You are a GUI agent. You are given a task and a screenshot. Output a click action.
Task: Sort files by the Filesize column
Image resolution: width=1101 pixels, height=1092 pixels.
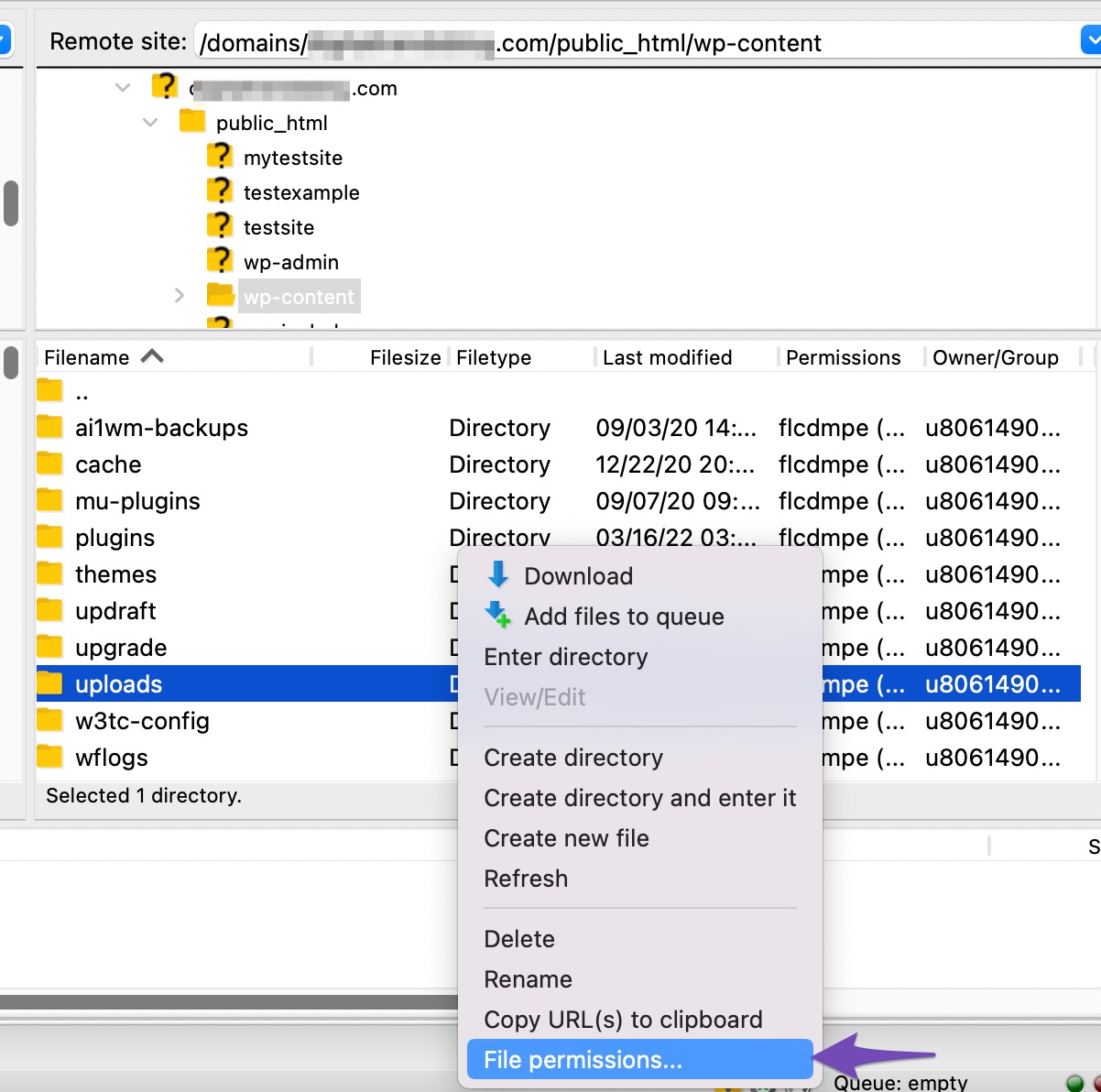pos(404,357)
